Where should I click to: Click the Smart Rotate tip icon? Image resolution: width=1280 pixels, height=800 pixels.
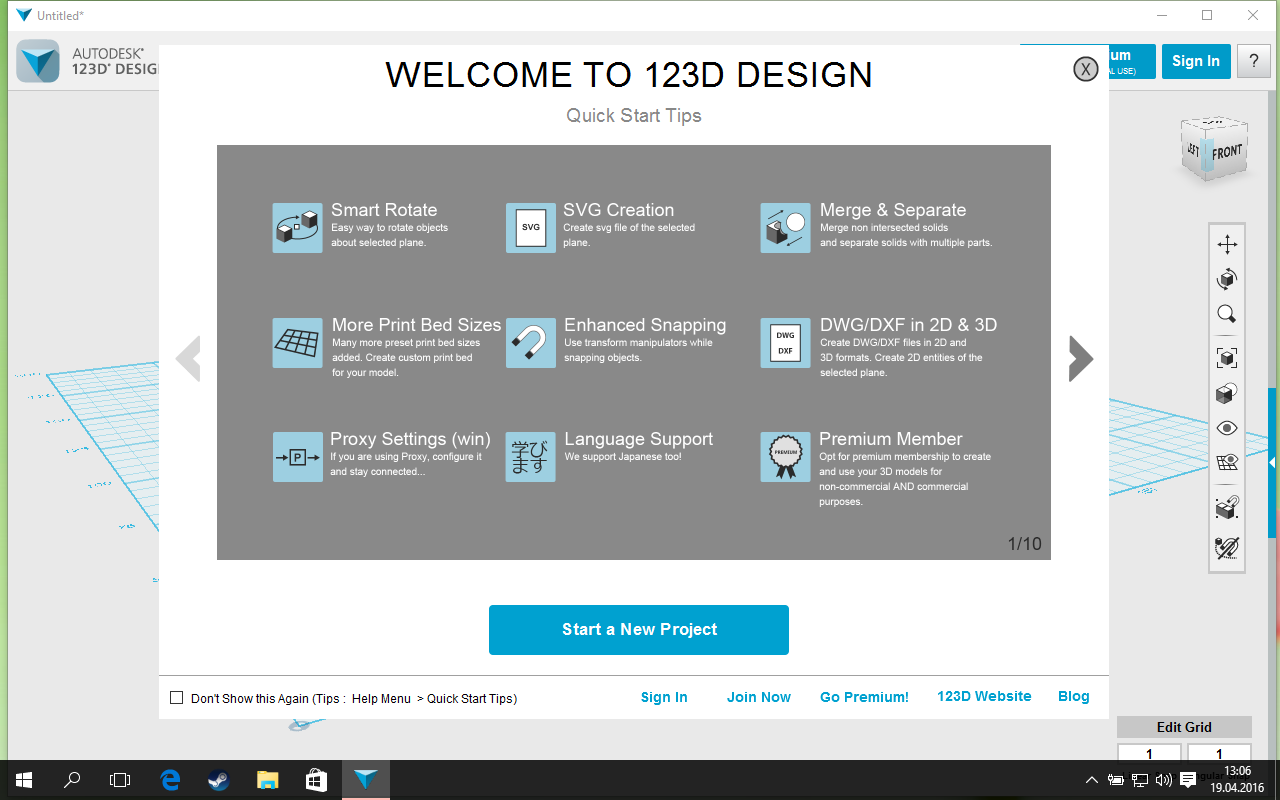[x=297, y=228]
